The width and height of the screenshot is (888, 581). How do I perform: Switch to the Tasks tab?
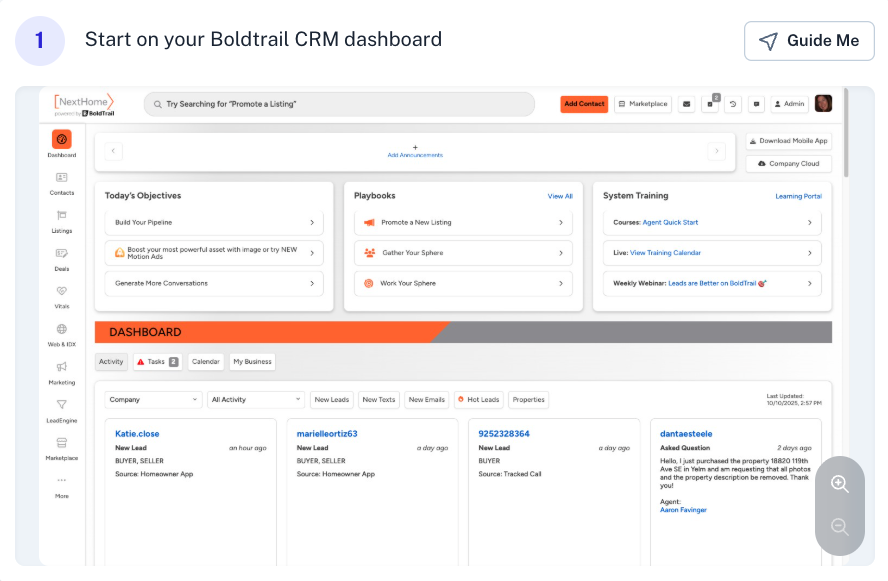[157, 362]
